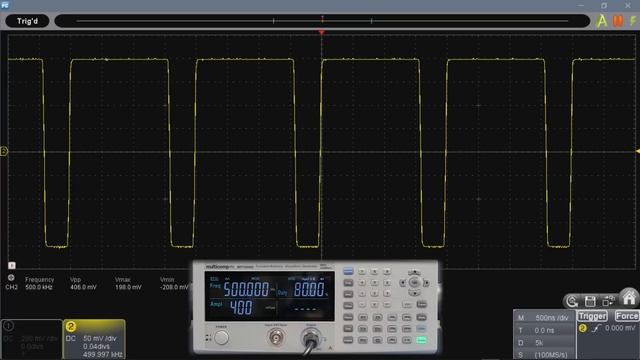The image size is (640, 360).
Task: Select the Frequency 500.0 kHz measurement
Action: pyautogui.click(x=39, y=283)
